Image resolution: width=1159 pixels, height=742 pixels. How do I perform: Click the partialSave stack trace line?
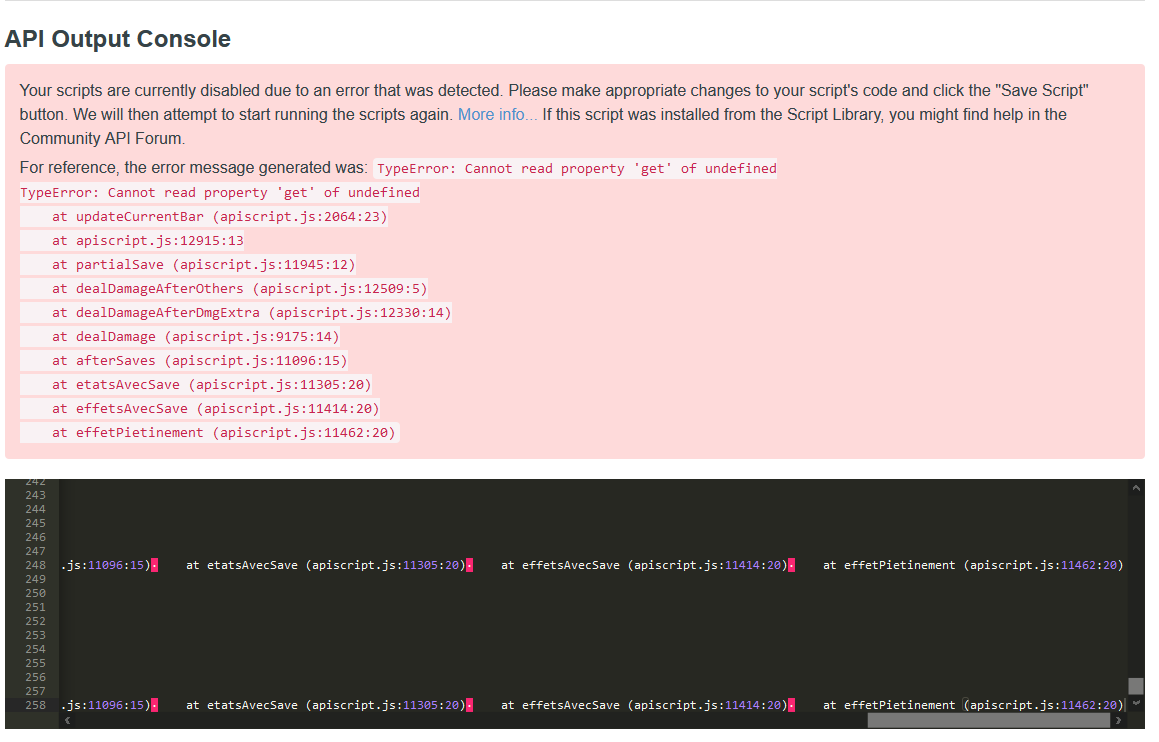[203, 264]
